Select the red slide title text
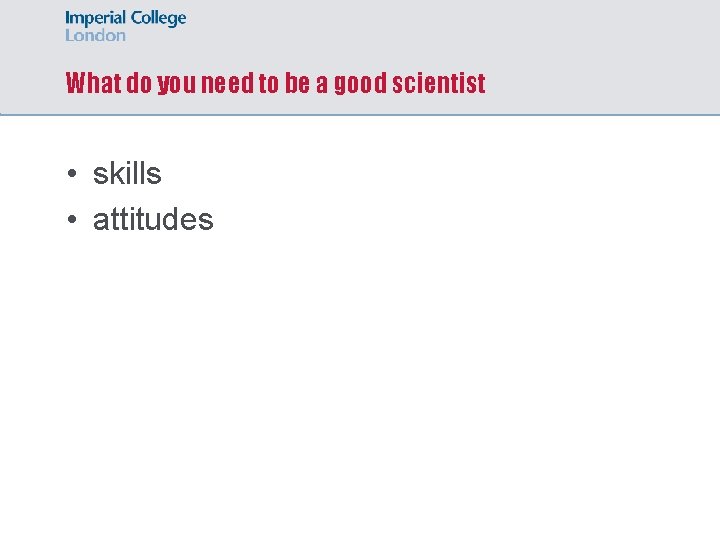This screenshot has width=720, height=540. pos(276,83)
